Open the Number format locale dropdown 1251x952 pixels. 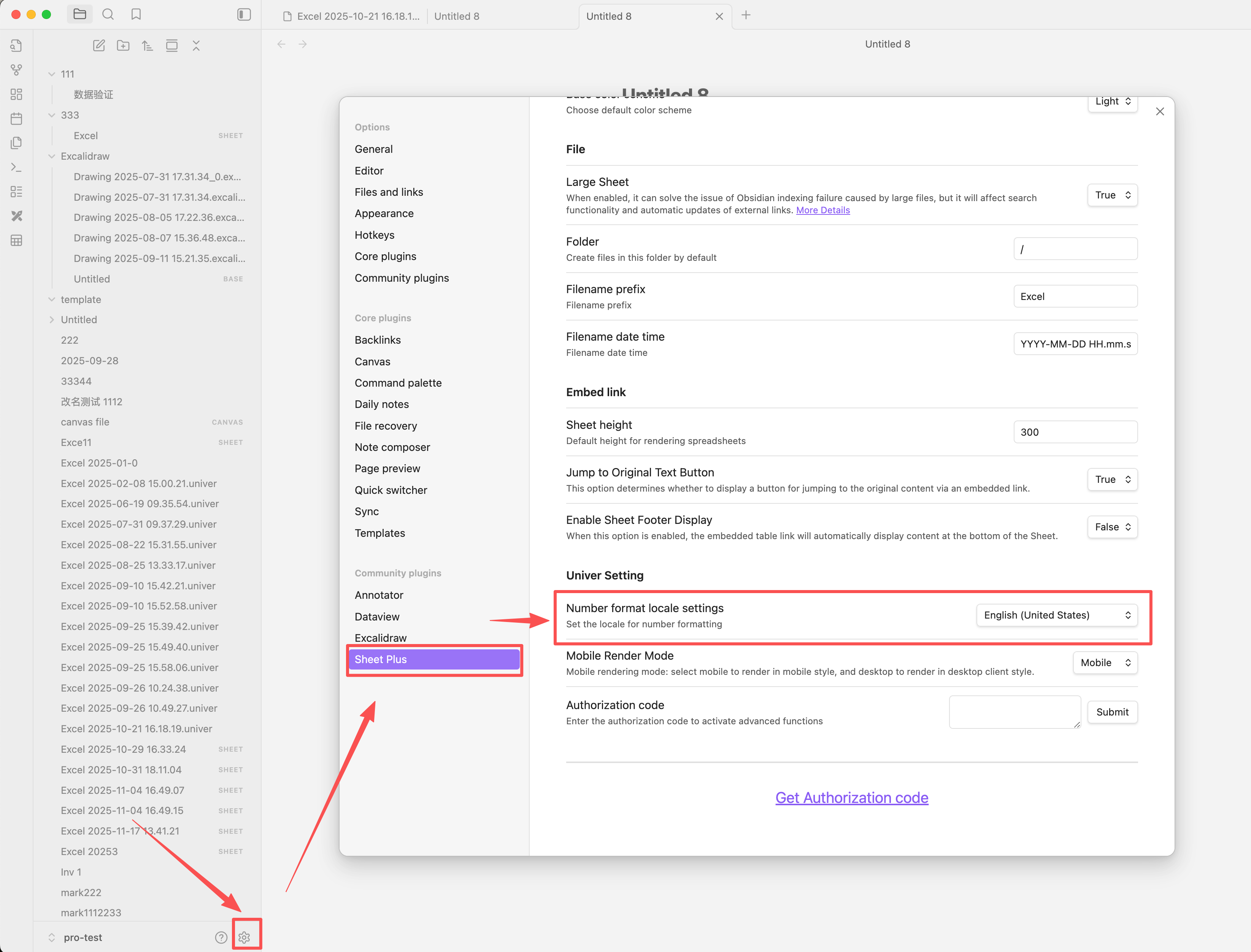pyautogui.click(x=1057, y=615)
